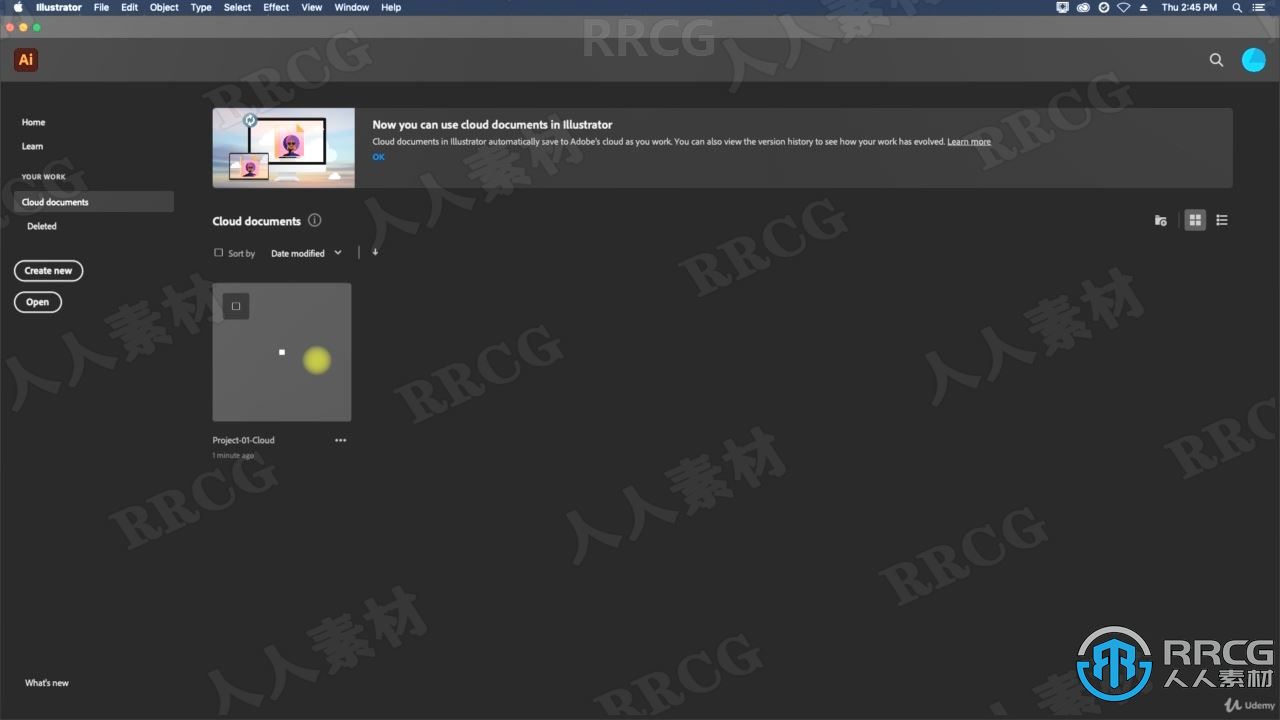Viewport: 1280px width, 720px height.
Task: Open the View menu
Action: (x=312, y=7)
